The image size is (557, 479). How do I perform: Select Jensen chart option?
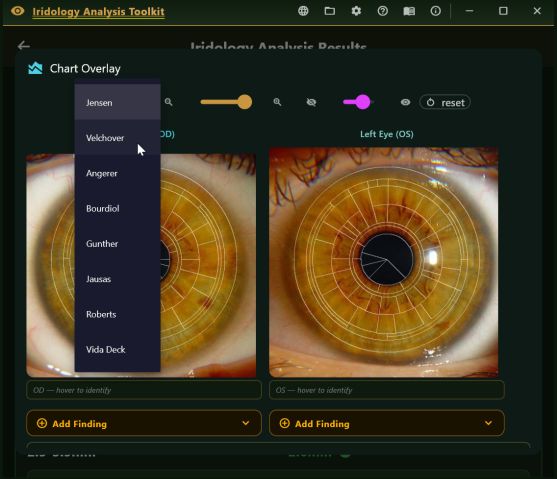click(x=118, y=102)
